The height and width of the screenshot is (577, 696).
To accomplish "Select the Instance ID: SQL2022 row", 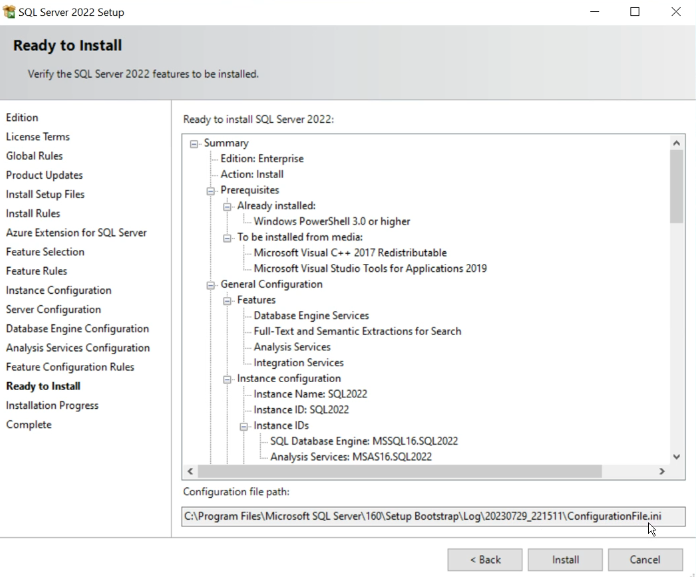I will 301,410.
